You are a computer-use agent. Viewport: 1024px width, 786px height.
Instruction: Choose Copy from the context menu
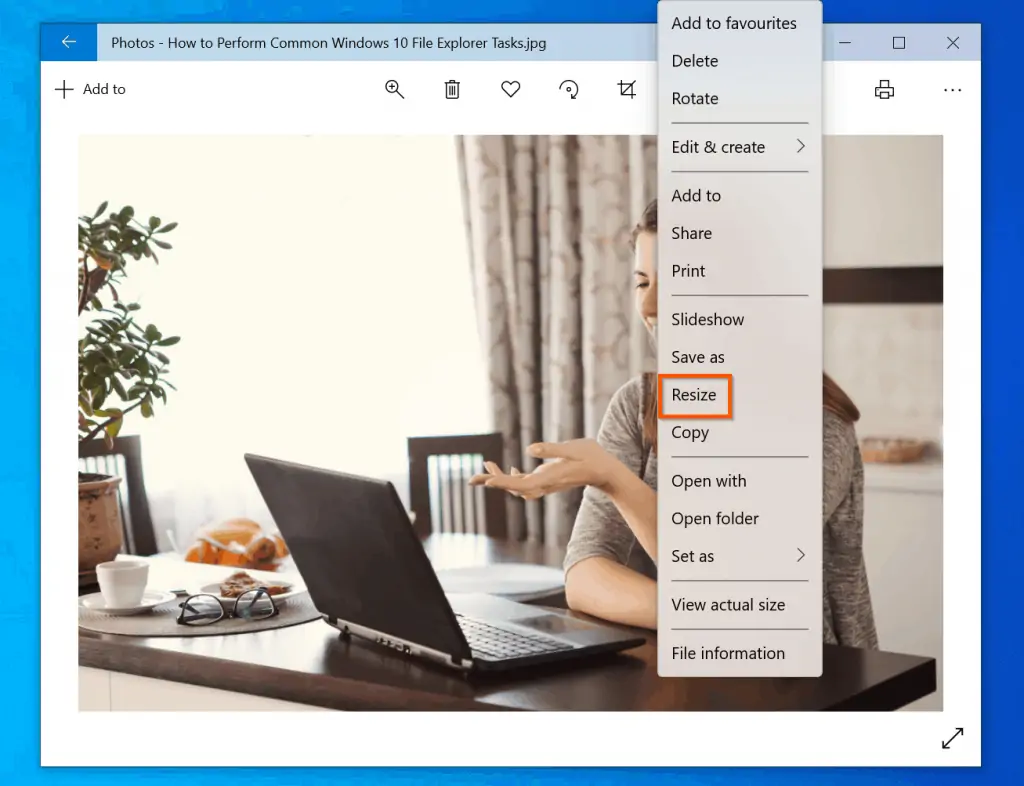tap(739, 433)
